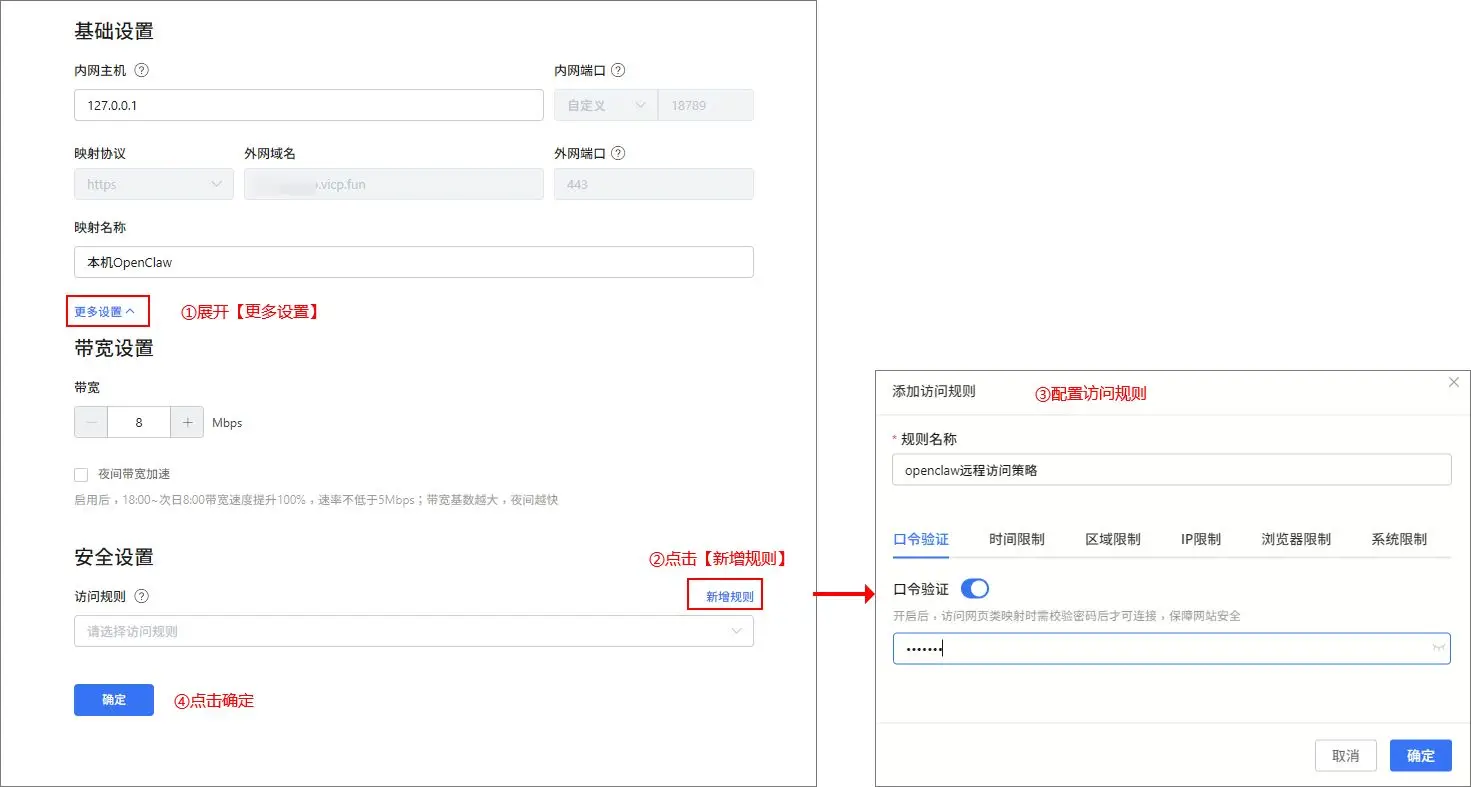
Task: Click the help icon beside 内网主机
Action: click(142, 70)
